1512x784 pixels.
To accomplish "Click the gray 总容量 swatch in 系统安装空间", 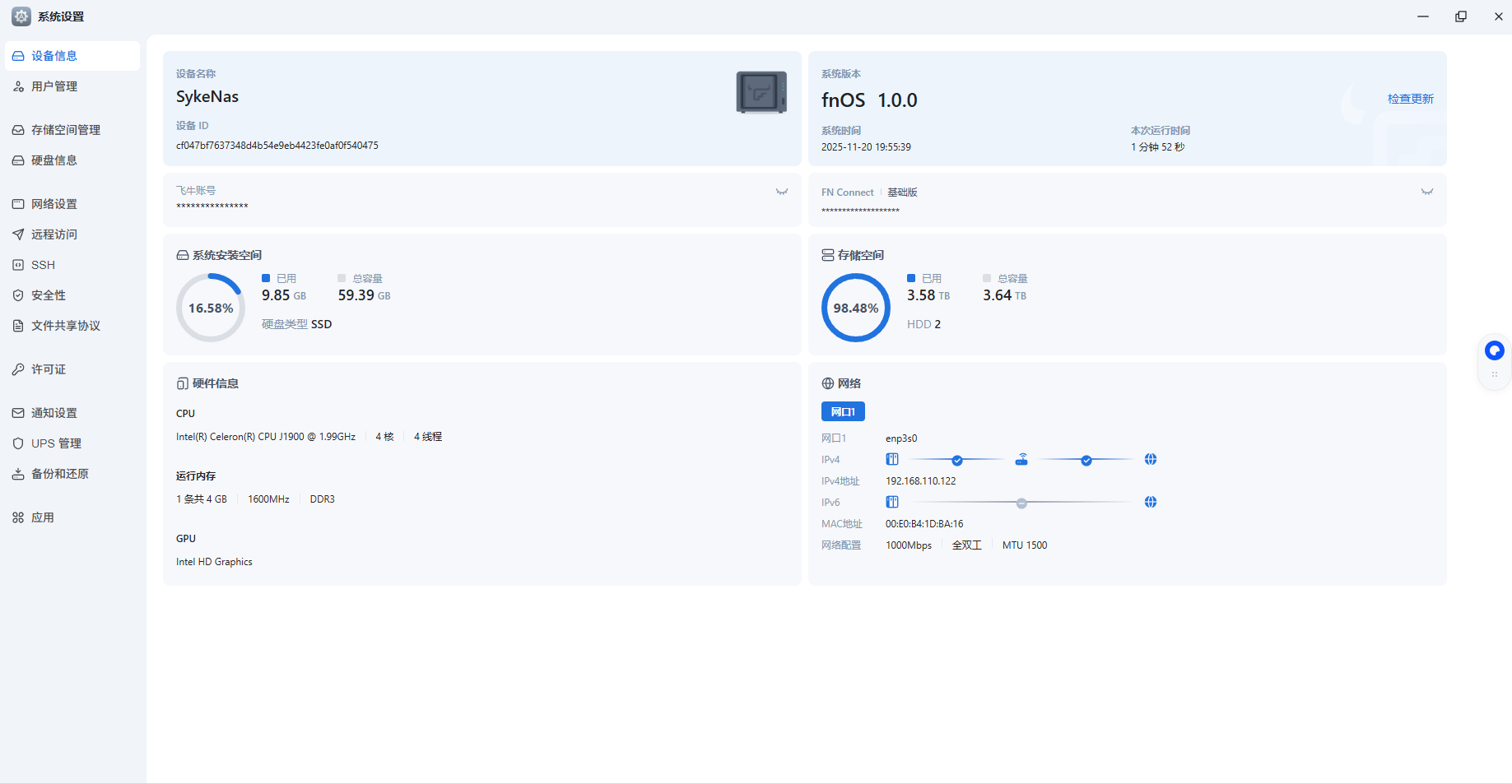I will pyautogui.click(x=342, y=278).
